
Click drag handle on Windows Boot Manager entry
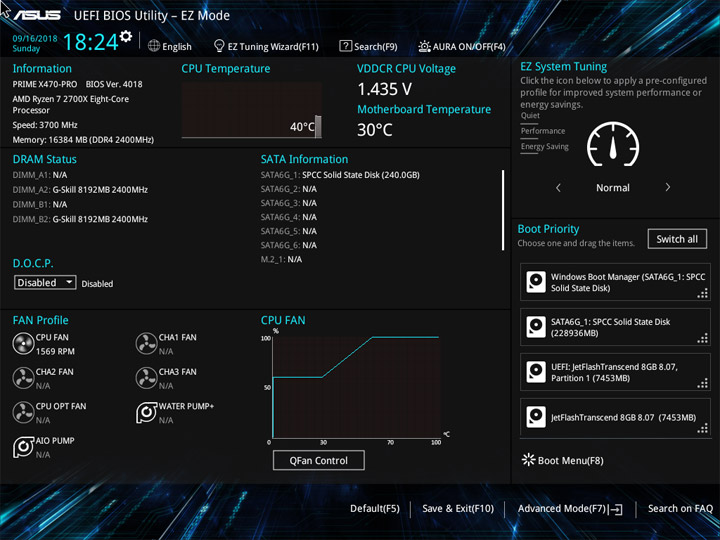click(x=703, y=293)
